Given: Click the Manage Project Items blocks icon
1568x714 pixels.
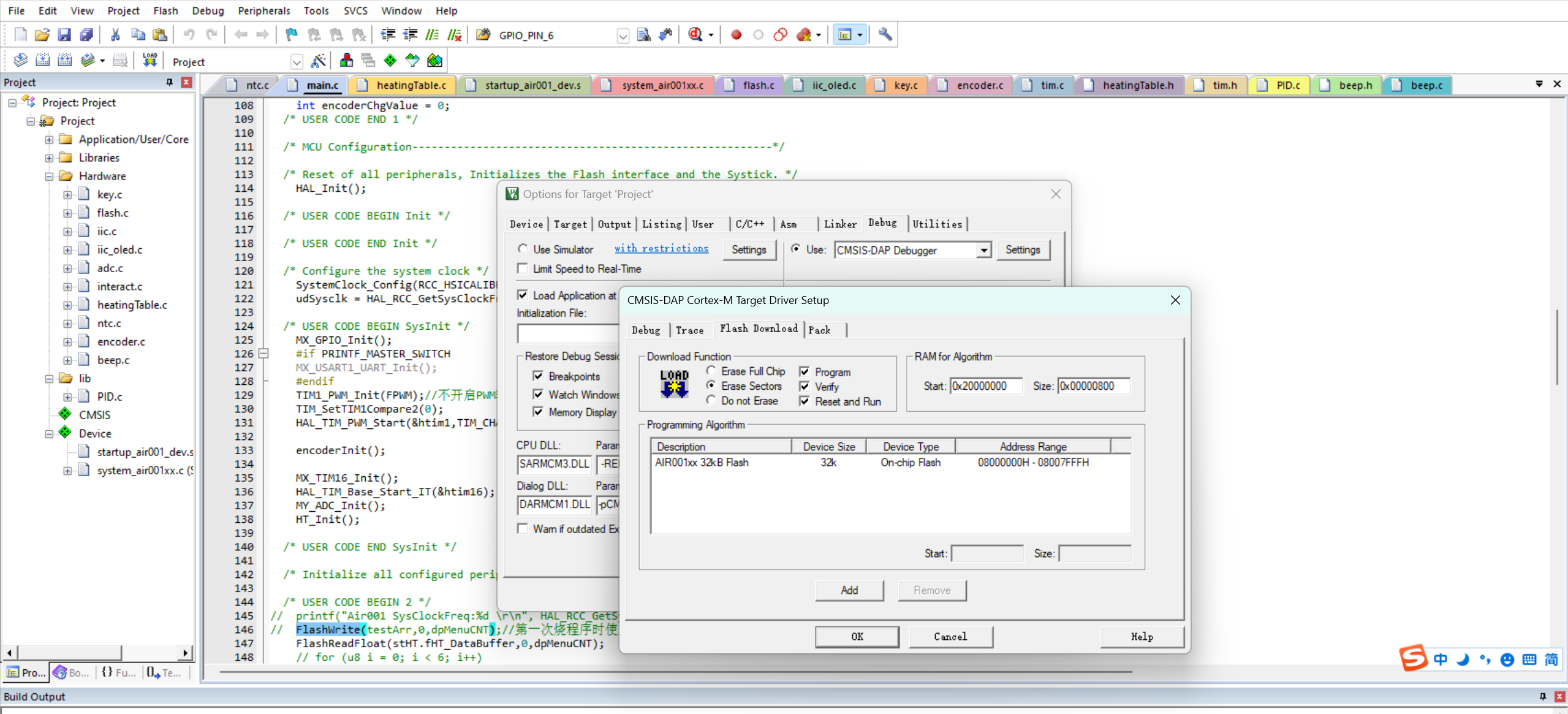Looking at the screenshot, I should (x=346, y=60).
